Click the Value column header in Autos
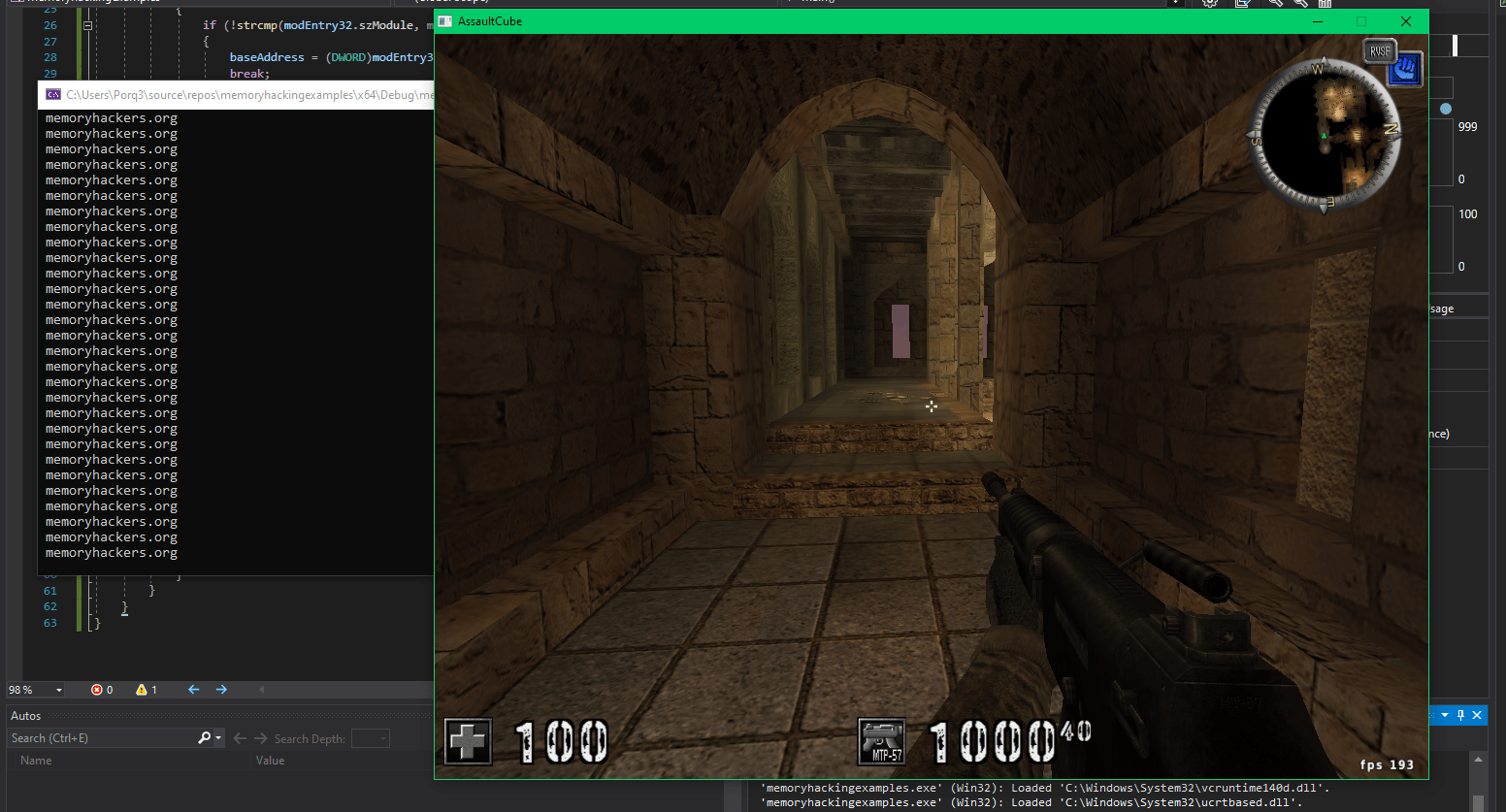Screen dimensions: 1506x812 pyautogui.click(x=270, y=761)
